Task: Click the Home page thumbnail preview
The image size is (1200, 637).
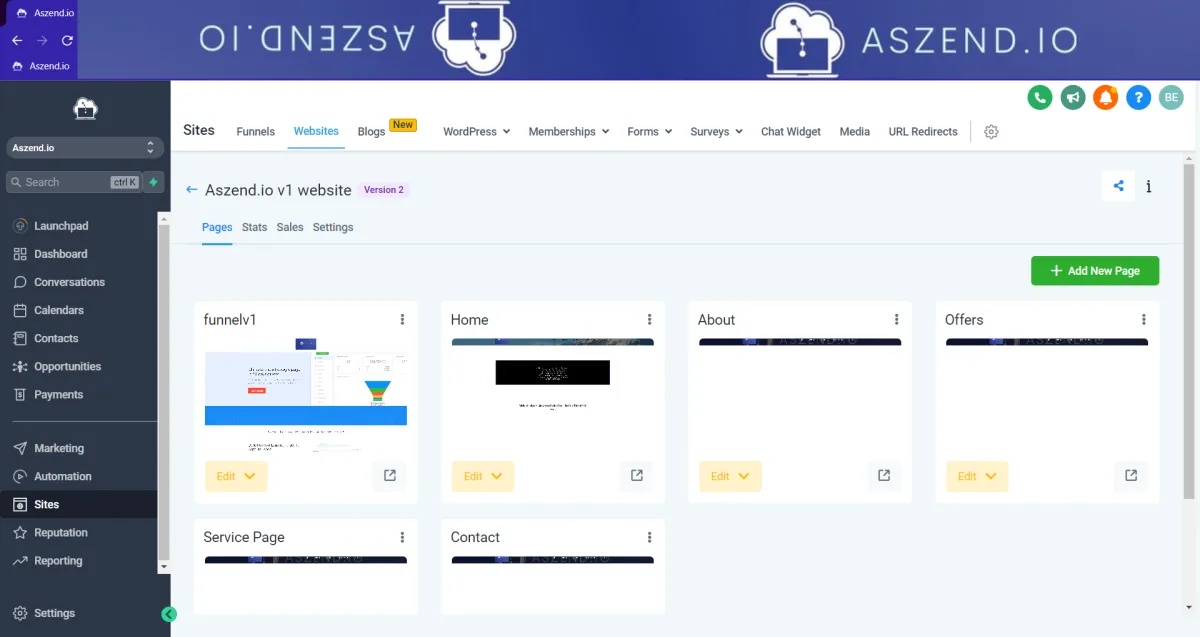Action: (x=553, y=395)
